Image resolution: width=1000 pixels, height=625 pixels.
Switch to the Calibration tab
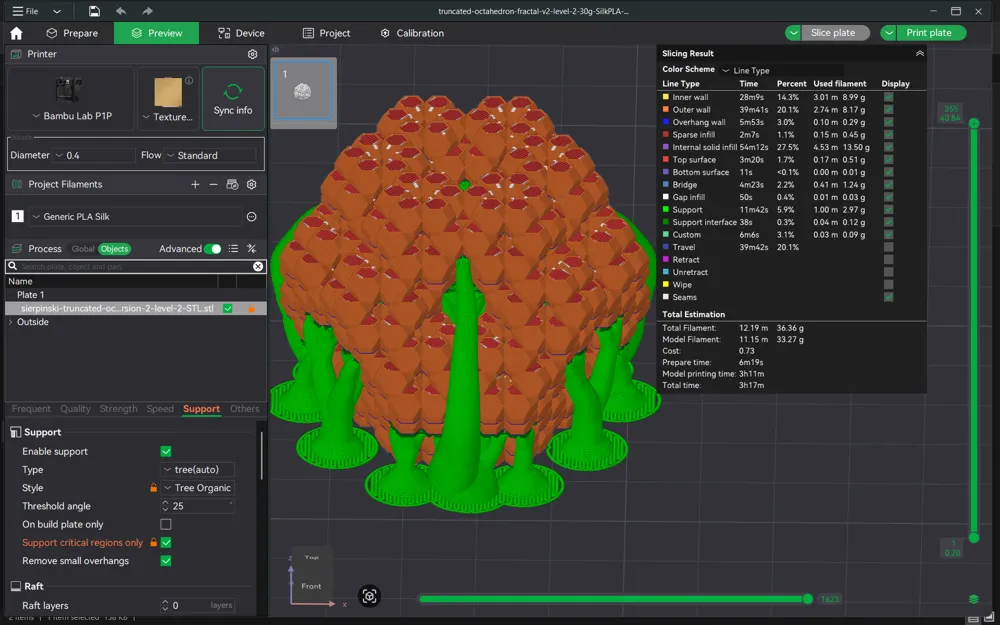[412, 33]
